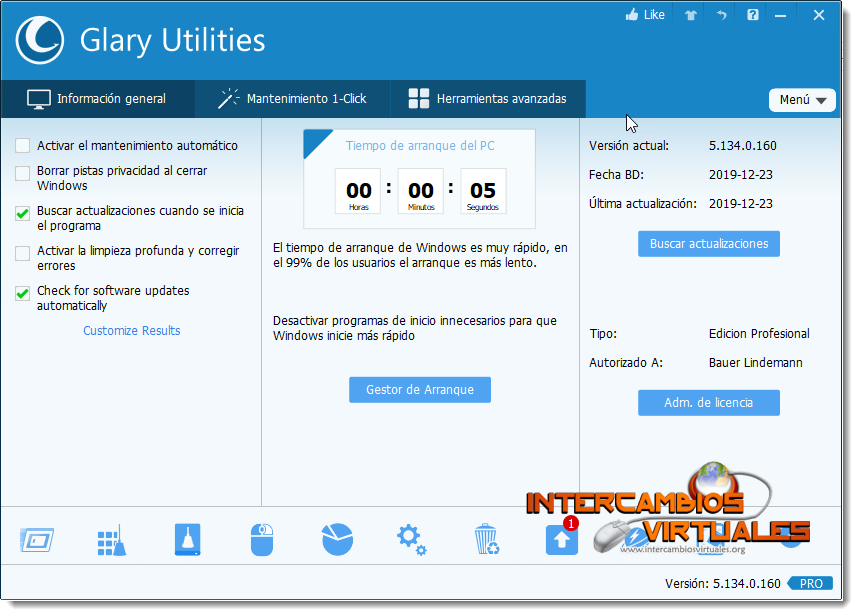Click the 05 Segundos counter box

click(x=483, y=191)
